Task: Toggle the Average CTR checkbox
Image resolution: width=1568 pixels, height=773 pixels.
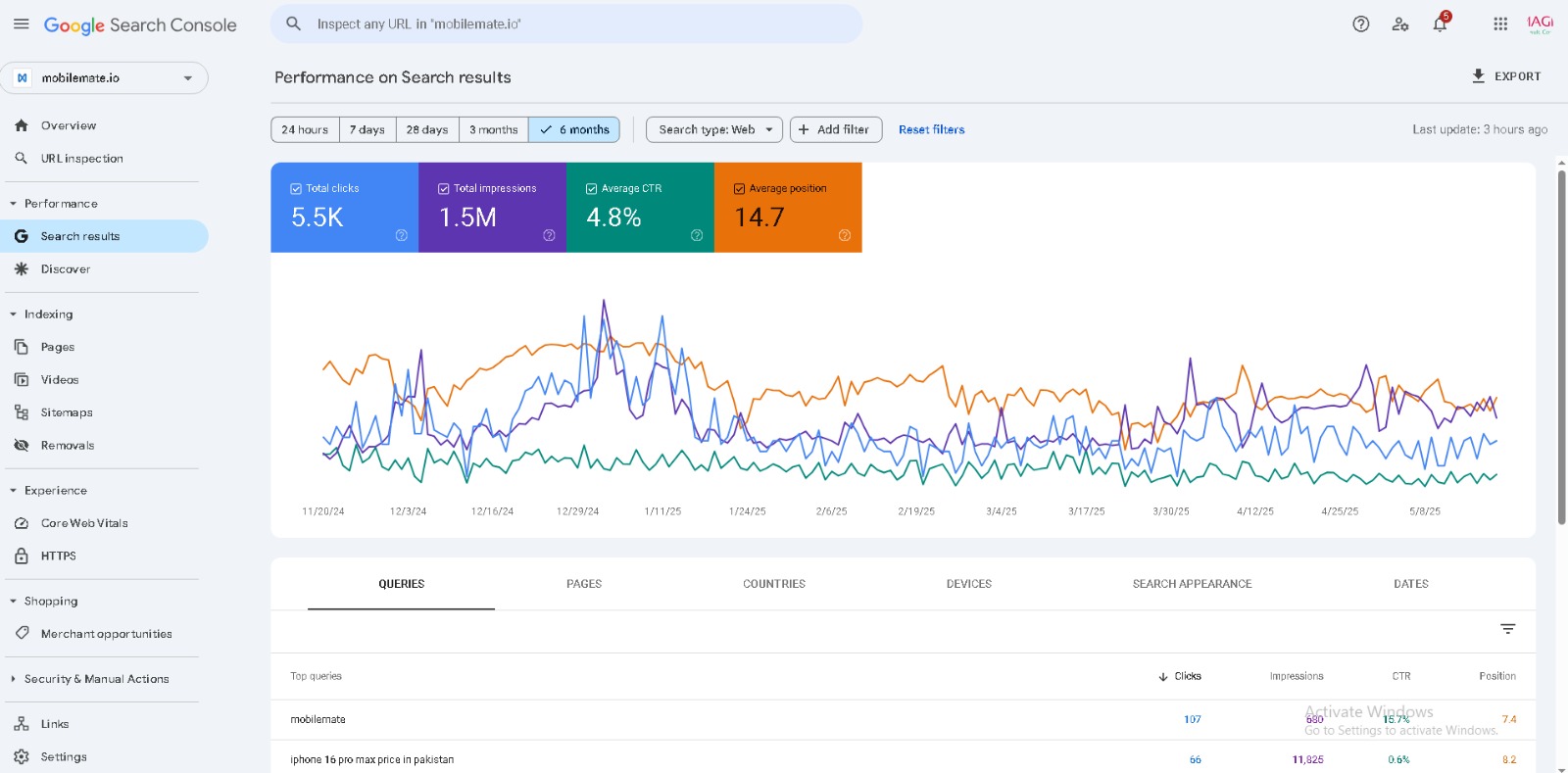Action: 592,189
